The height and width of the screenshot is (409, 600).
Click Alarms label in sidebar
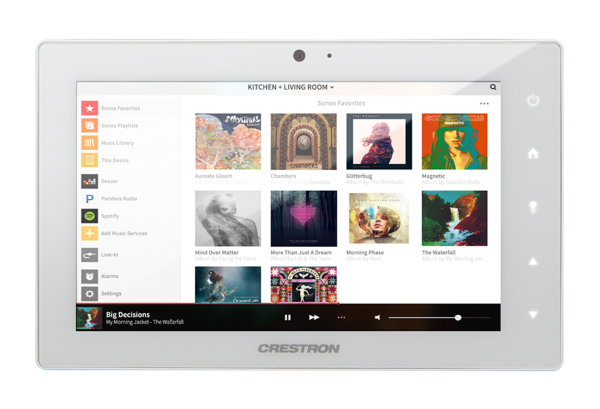(109, 276)
